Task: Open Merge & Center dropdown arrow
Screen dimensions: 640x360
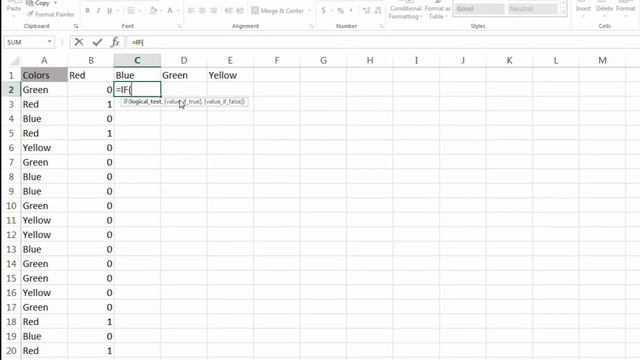Action: coord(309,11)
